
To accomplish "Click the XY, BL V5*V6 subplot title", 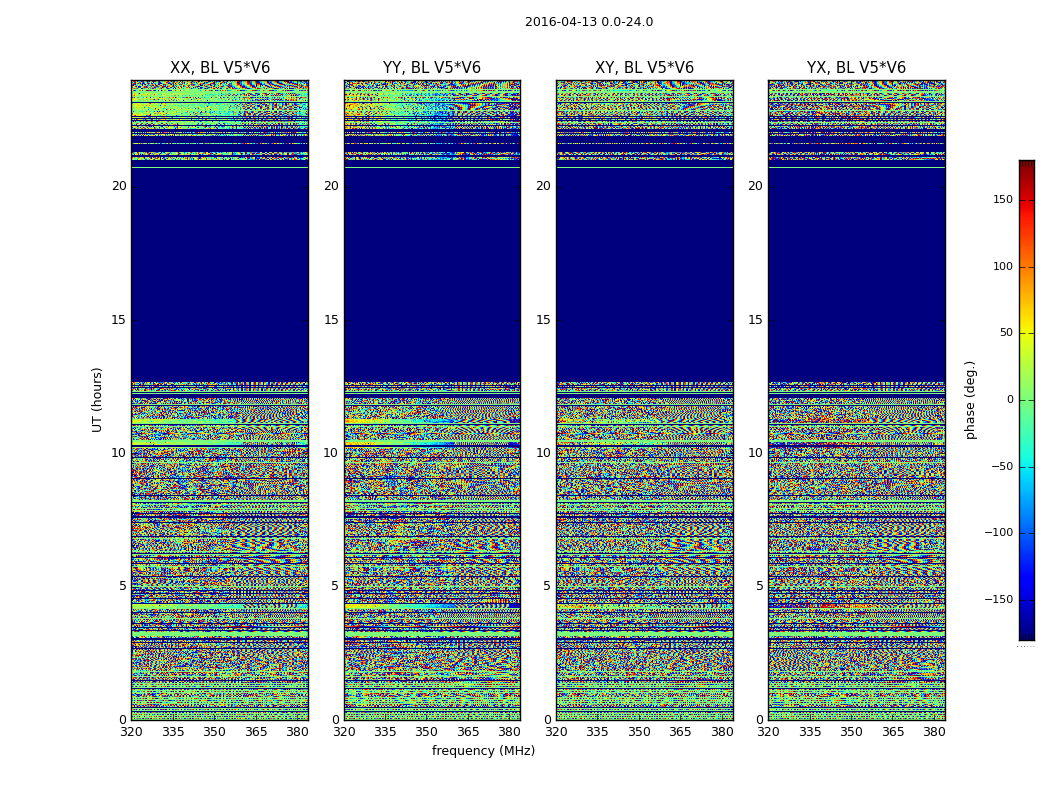I will click(x=644, y=68).
